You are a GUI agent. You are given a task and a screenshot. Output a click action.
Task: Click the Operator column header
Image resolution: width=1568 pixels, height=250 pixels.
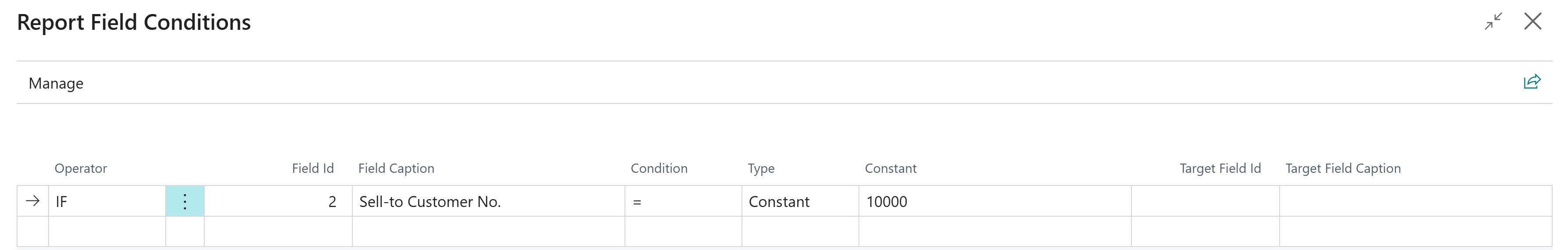[x=81, y=168]
